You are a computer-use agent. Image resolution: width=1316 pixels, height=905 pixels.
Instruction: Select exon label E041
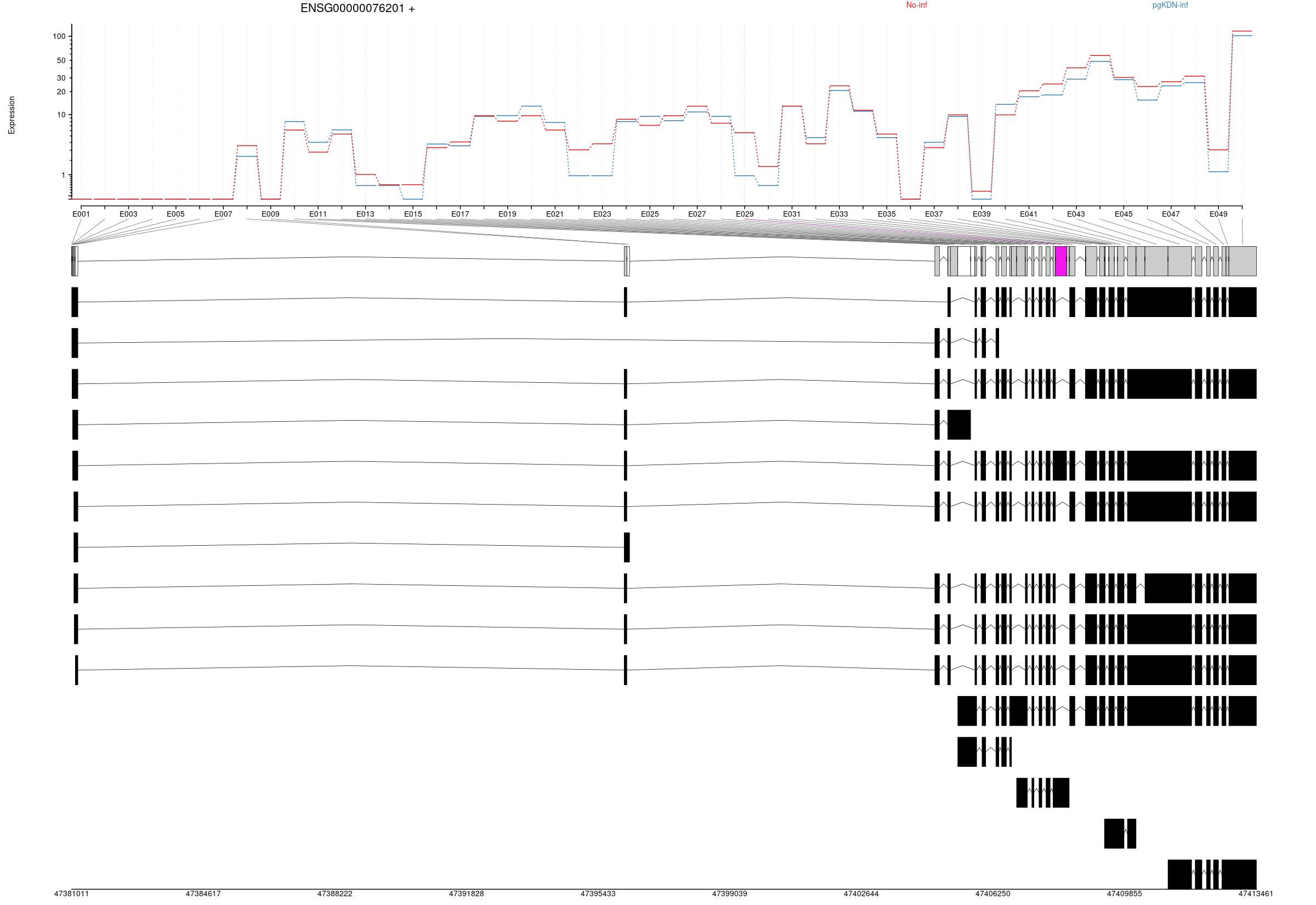pyautogui.click(x=1029, y=214)
